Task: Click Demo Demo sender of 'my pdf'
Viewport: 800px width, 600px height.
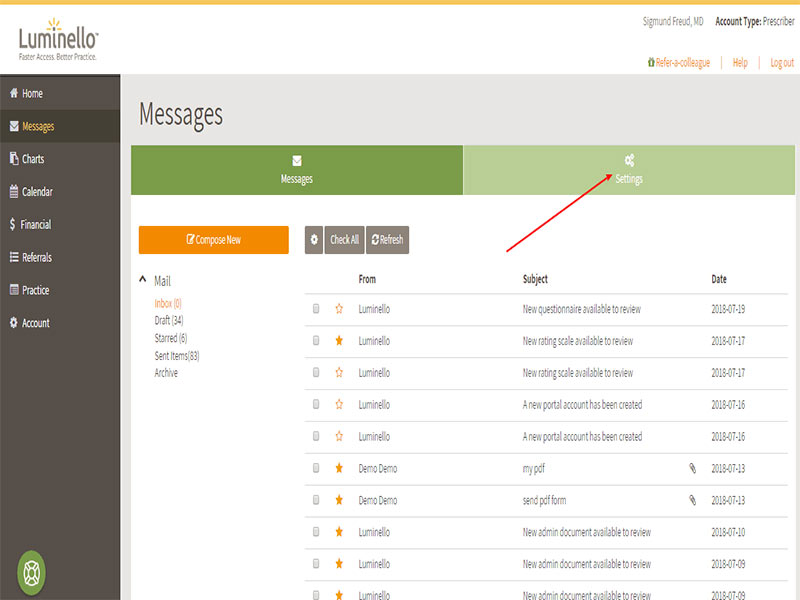Action: pyautogui.click(x=378, y=468)
